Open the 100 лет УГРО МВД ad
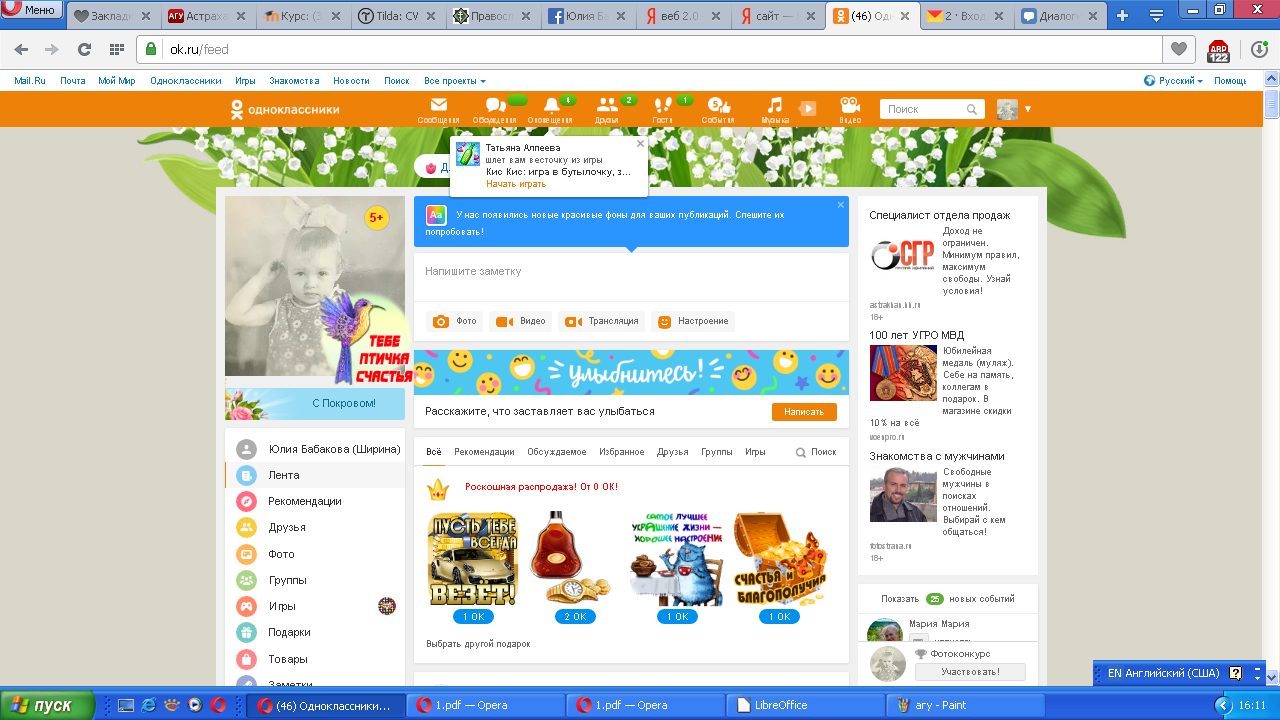The image size is (1280, 720). [x=916, y=335]
